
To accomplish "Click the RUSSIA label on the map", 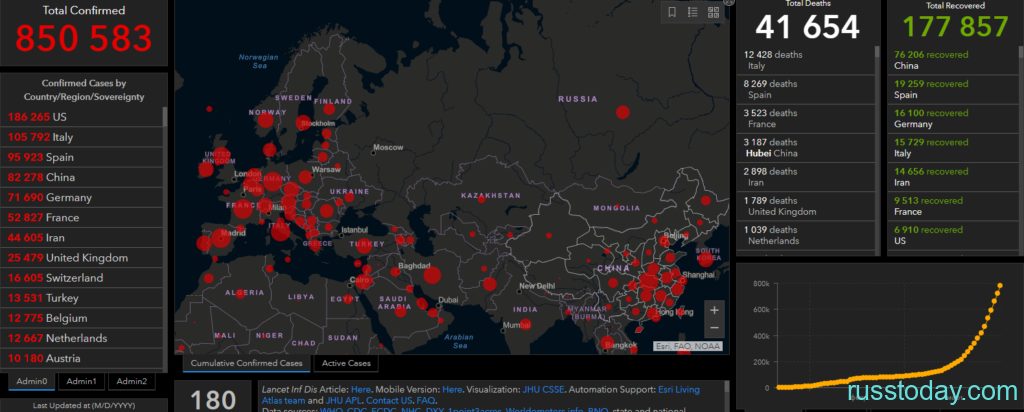I will coord(577,99).
